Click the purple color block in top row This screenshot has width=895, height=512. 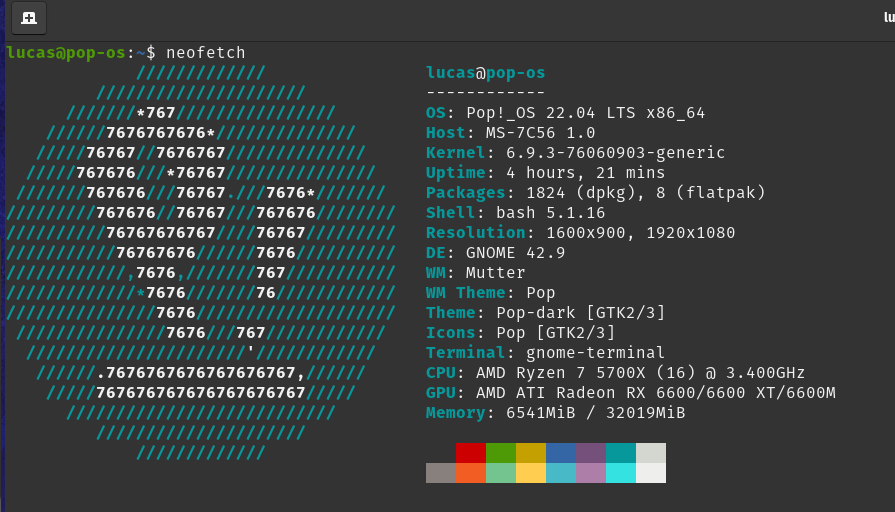point(591,453)
